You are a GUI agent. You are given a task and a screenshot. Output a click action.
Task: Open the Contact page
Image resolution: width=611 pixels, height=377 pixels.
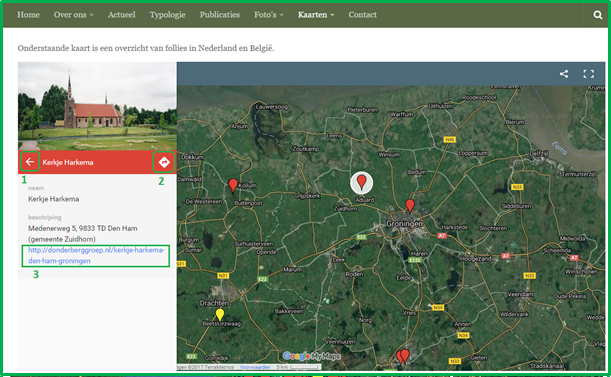click(x=362, y=15)
